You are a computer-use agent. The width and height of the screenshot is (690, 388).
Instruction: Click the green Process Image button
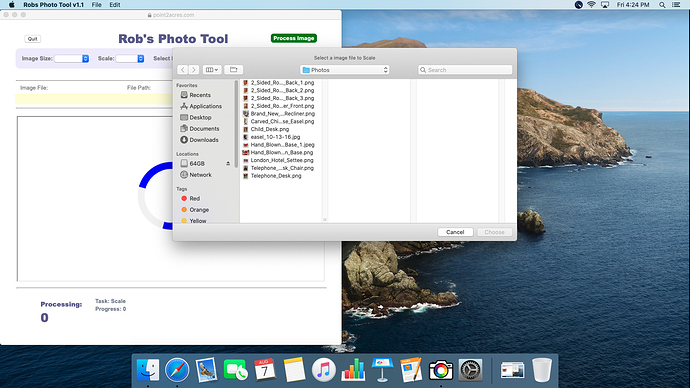[x=294, y=38]
